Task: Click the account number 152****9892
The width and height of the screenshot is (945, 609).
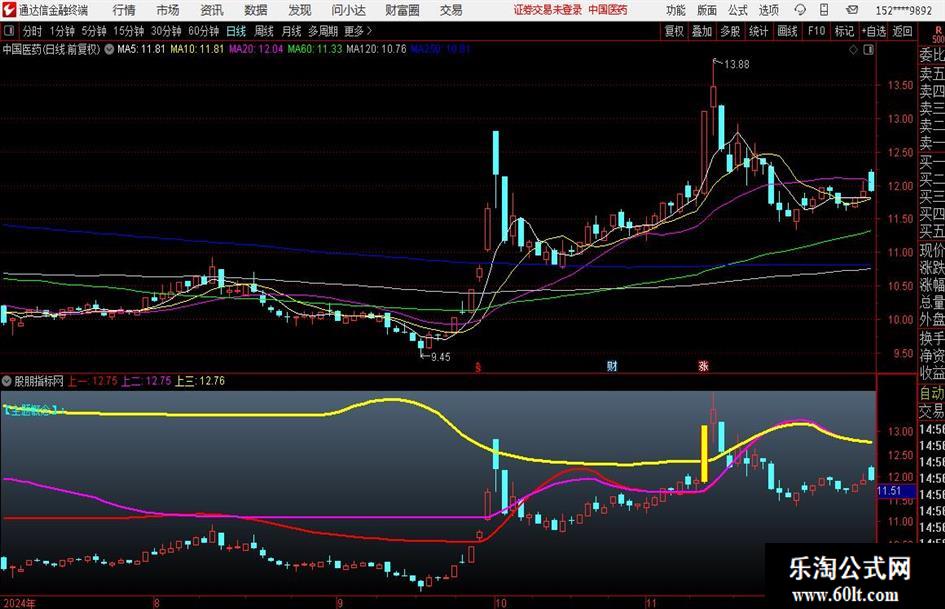Action: pyautogui.click(x=903, y=10)
